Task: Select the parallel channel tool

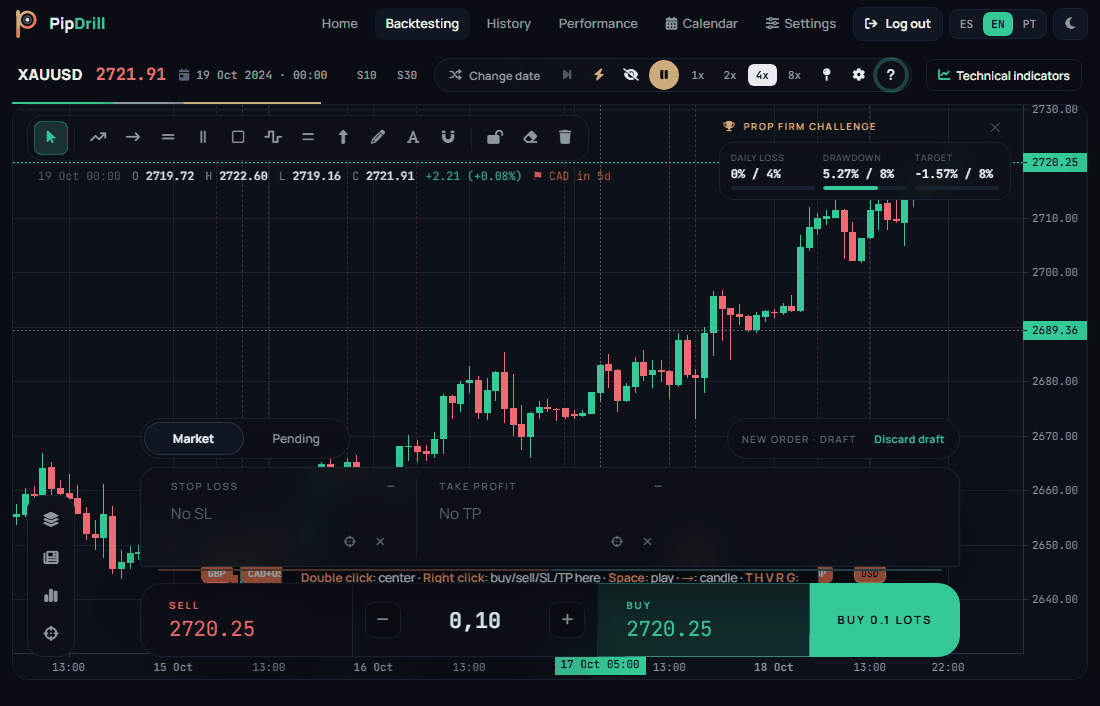Action: point(308,137)
